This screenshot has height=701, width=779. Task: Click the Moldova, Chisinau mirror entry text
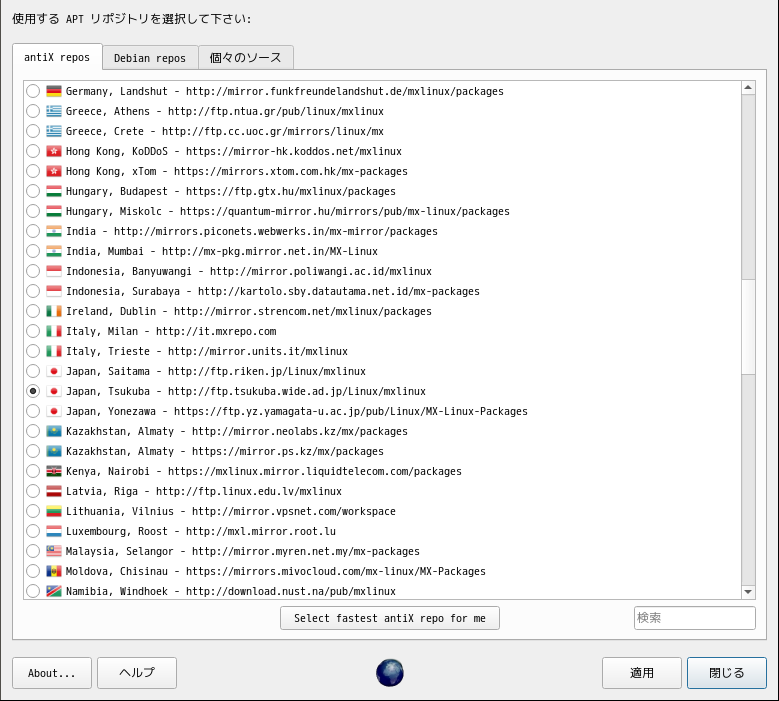[275, 571]
